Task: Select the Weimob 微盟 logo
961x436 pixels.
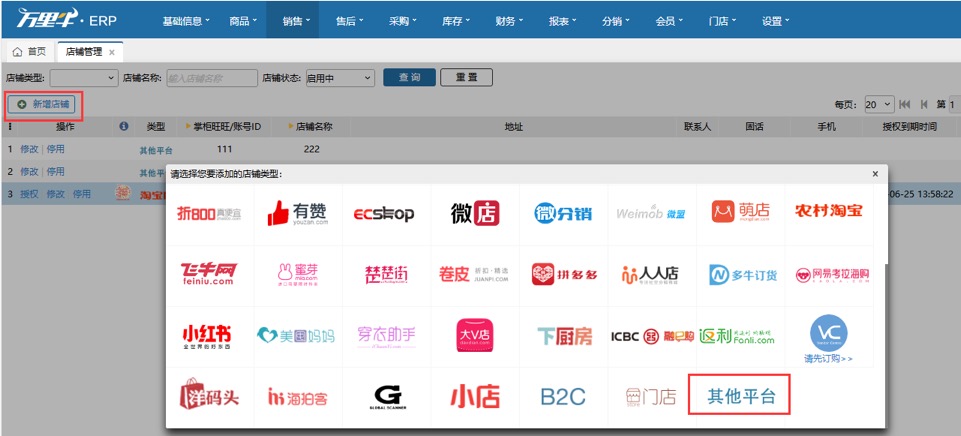Action: point(650,213)
